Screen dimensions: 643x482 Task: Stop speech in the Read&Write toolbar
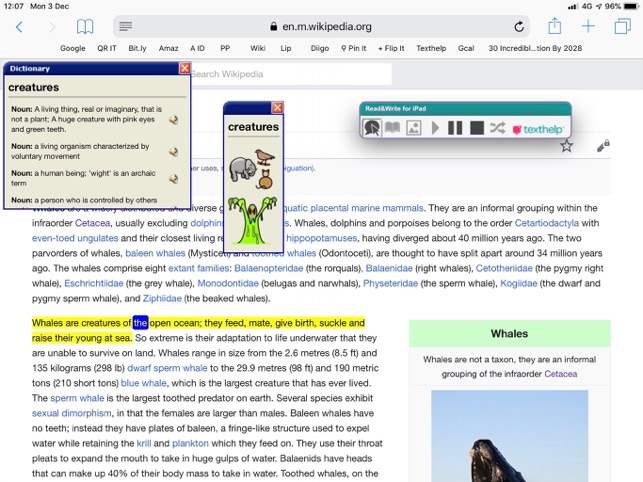[477, 128]
